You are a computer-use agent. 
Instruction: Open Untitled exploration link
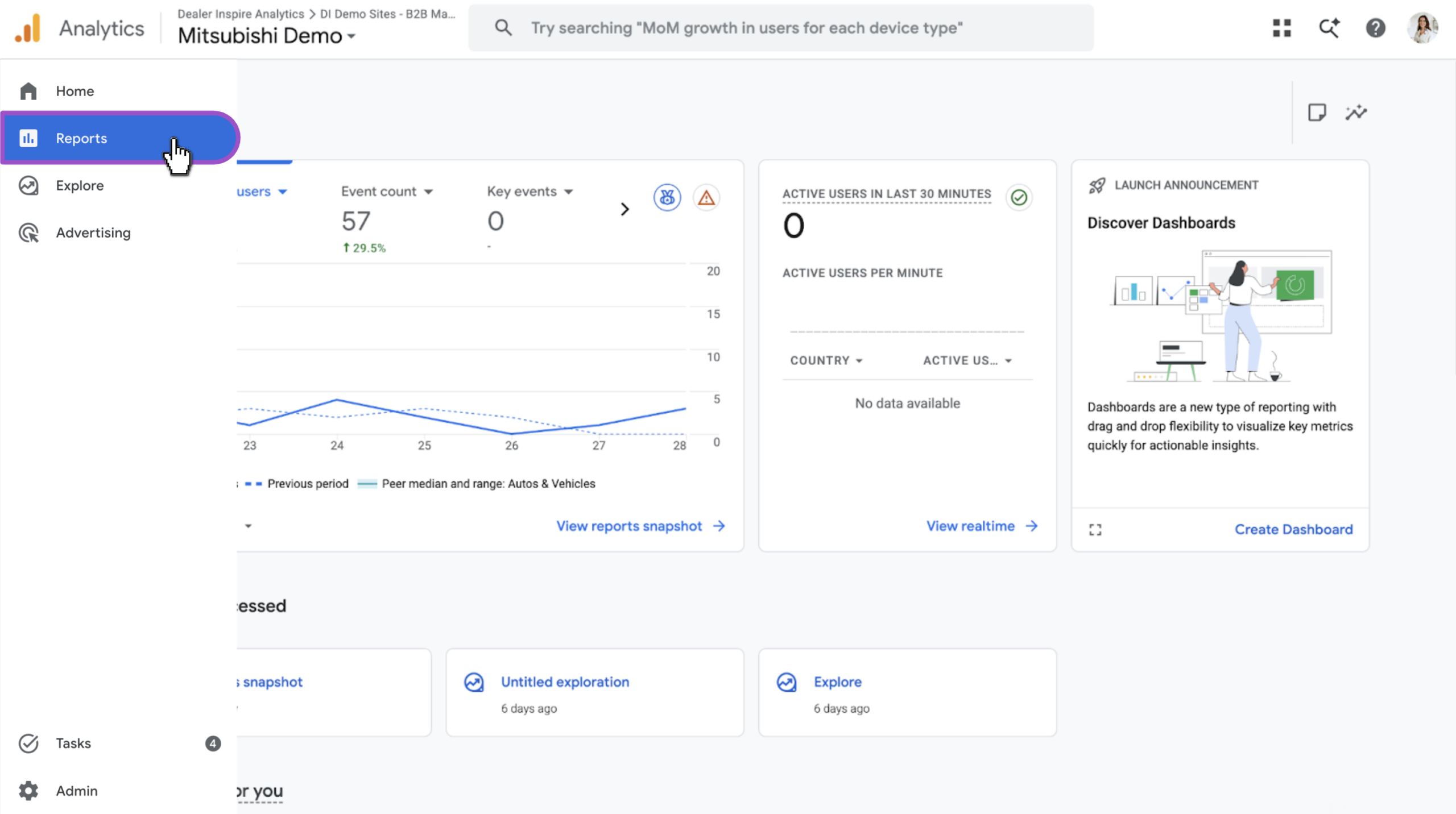[x=565, y=682]
